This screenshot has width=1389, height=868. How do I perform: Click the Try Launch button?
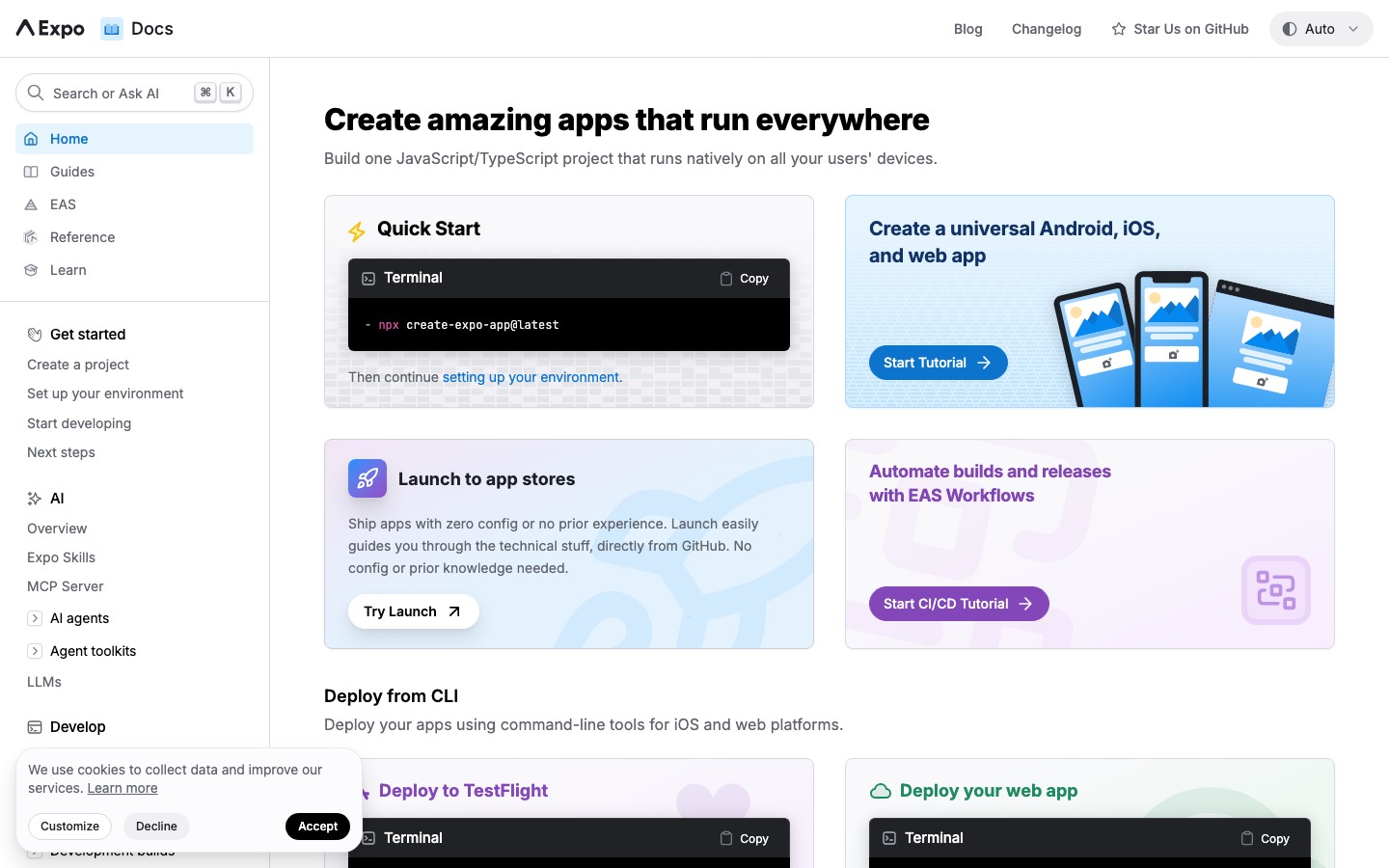(x=414, y=611)
